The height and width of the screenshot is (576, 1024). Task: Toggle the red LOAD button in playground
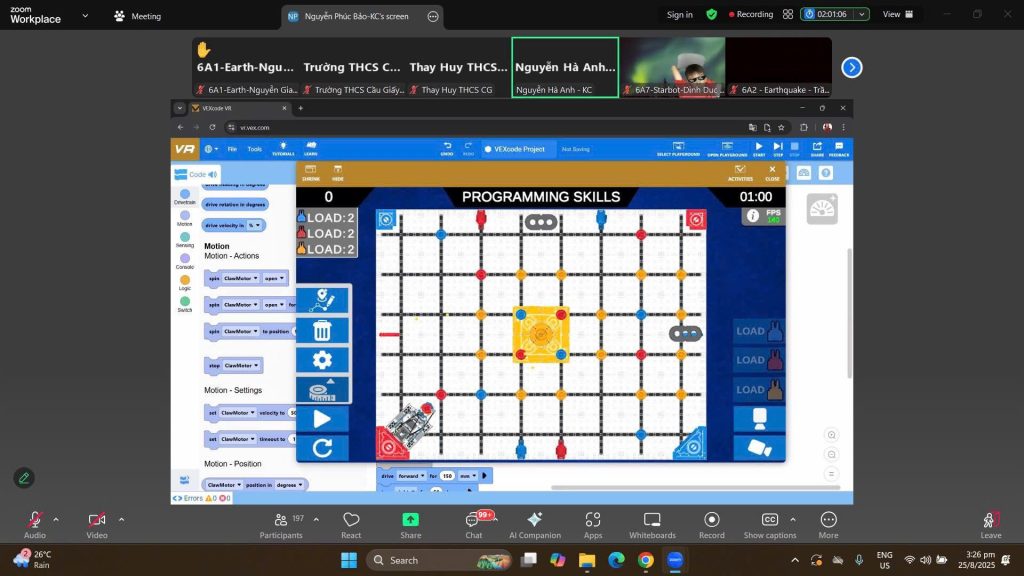click(760, 360)
